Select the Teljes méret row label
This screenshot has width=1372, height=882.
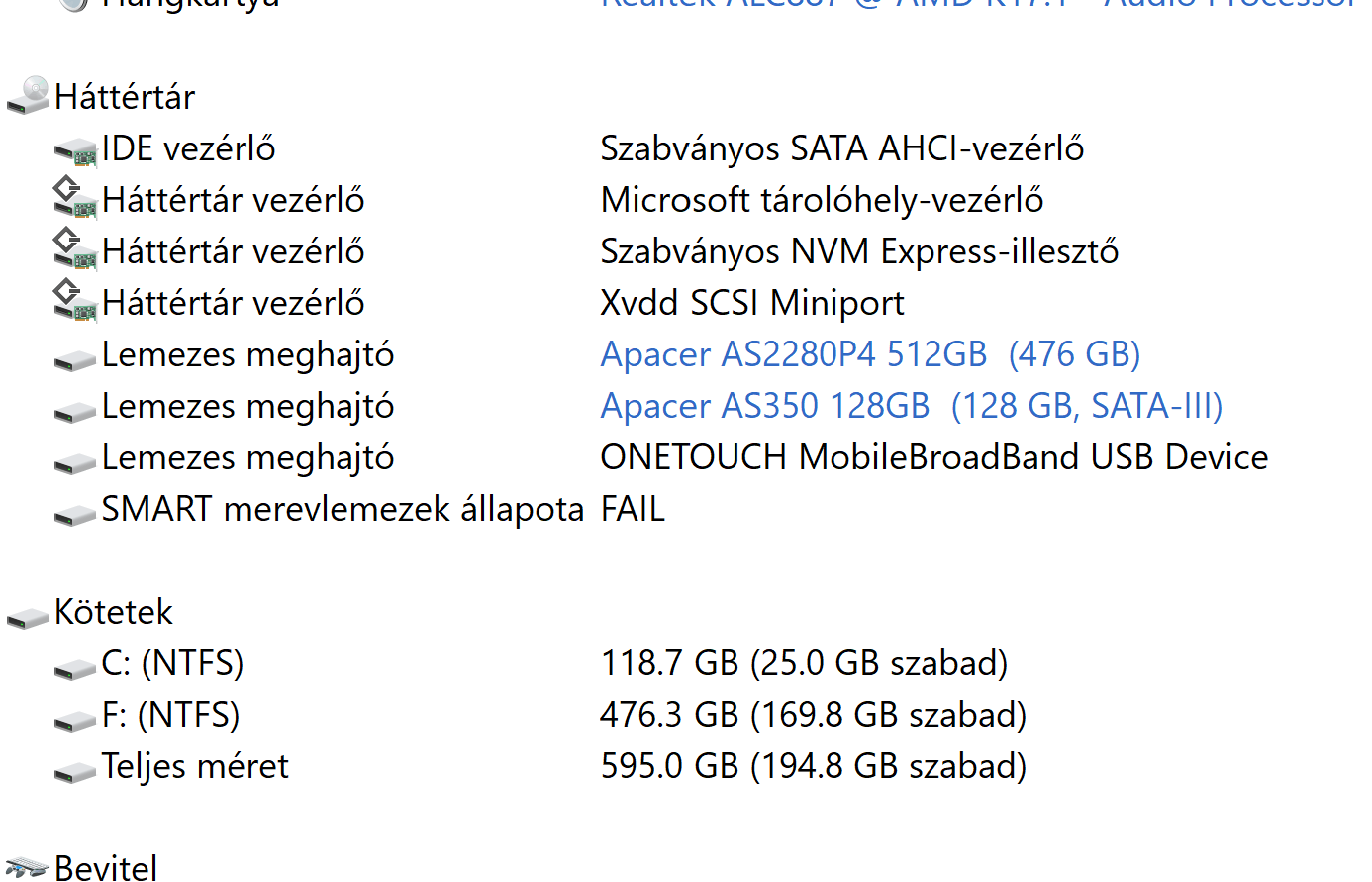tap(195, 766)
